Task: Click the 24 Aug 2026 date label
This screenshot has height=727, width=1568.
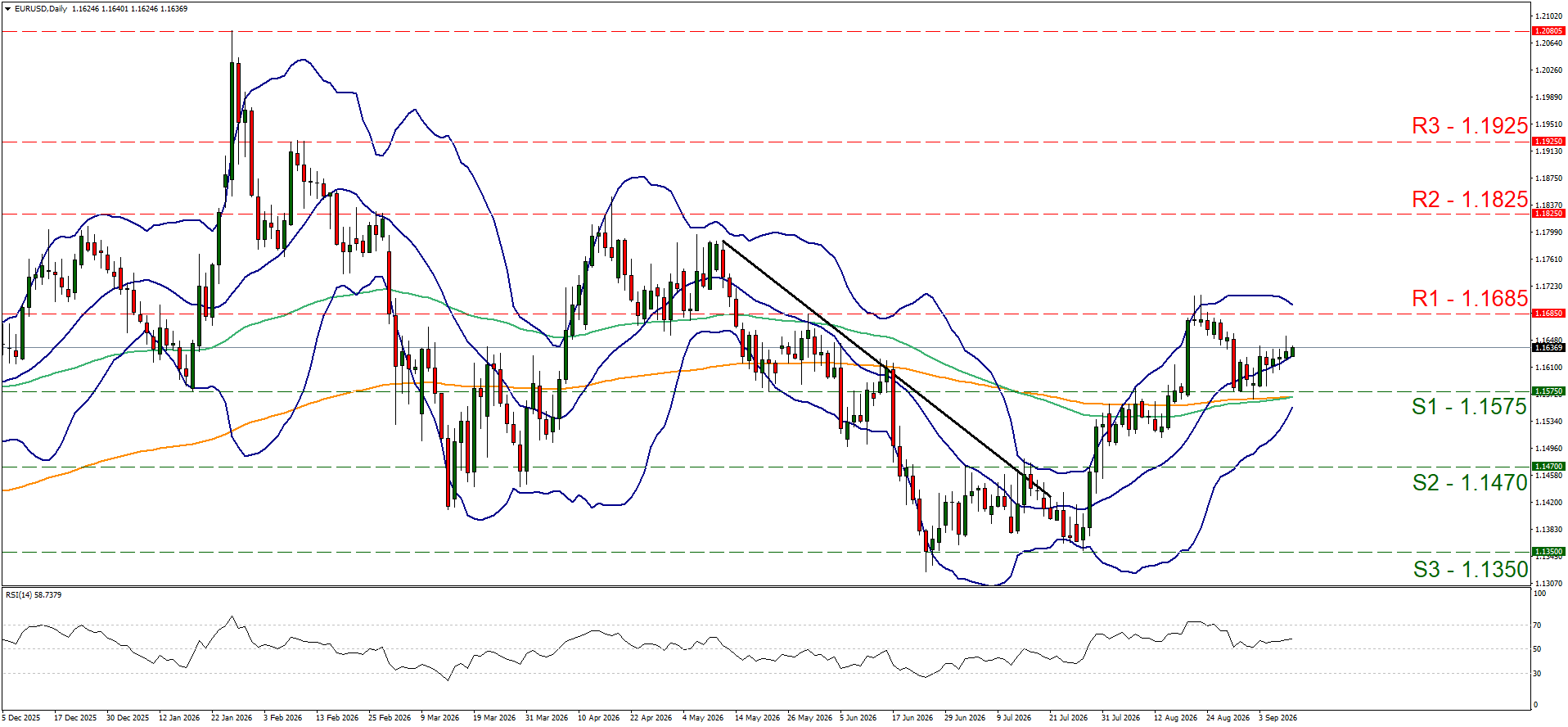Action: point(1228,718)
